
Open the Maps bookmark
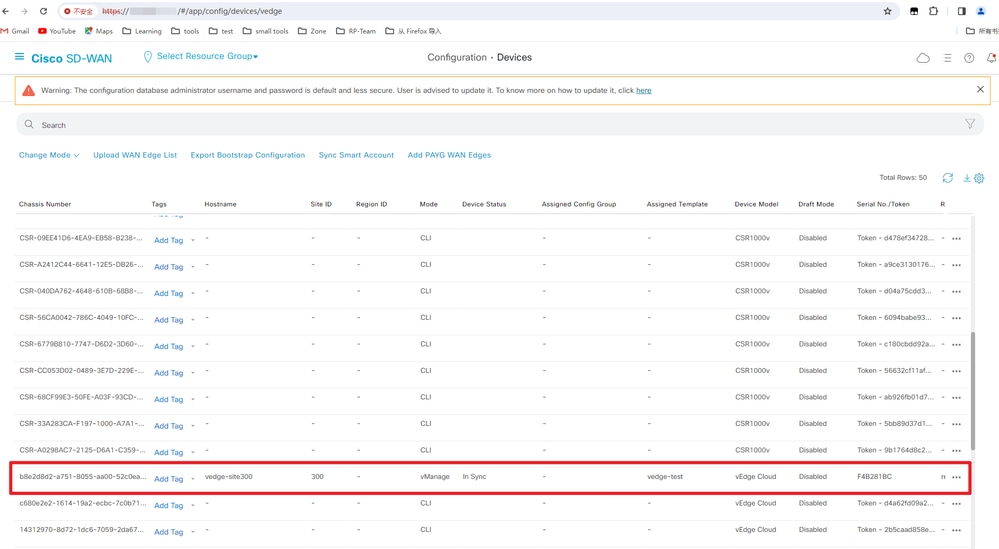coord(99,31)
